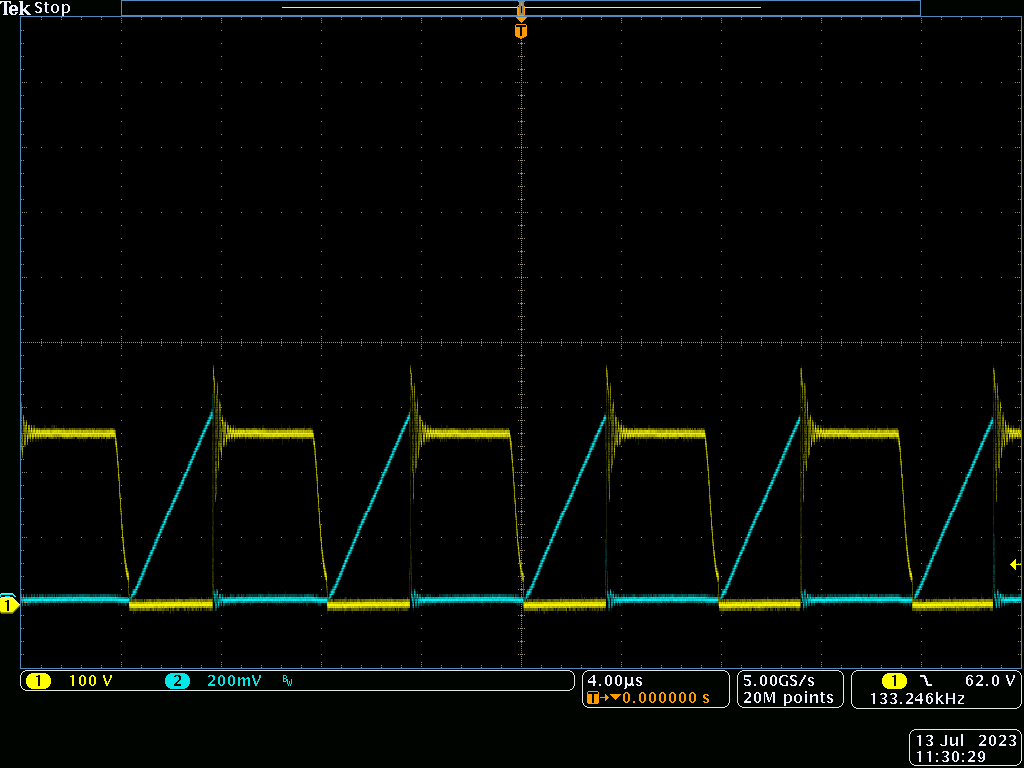Select the Tek logo
Screen dimensions: 1024x768
pyautogui.click(x=15, y=8)
